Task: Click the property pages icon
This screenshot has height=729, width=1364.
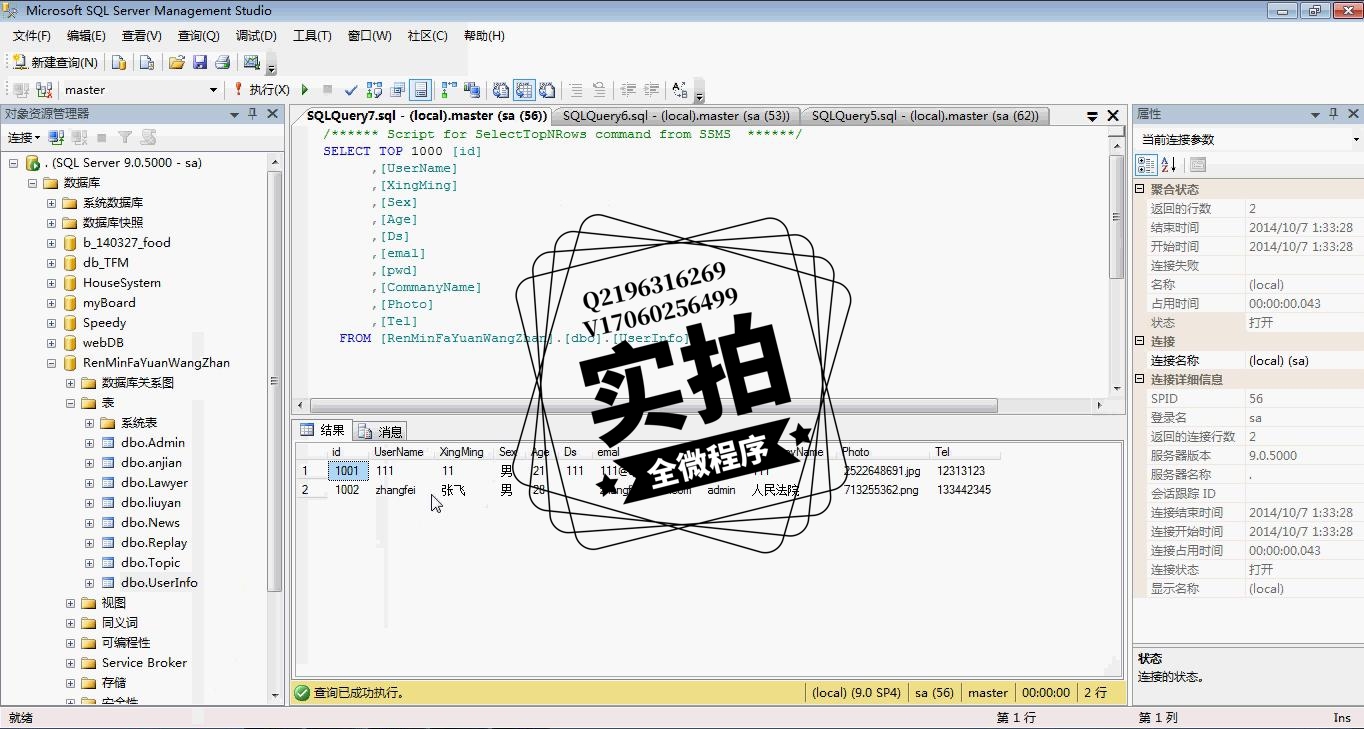Action: point(1198,165)
